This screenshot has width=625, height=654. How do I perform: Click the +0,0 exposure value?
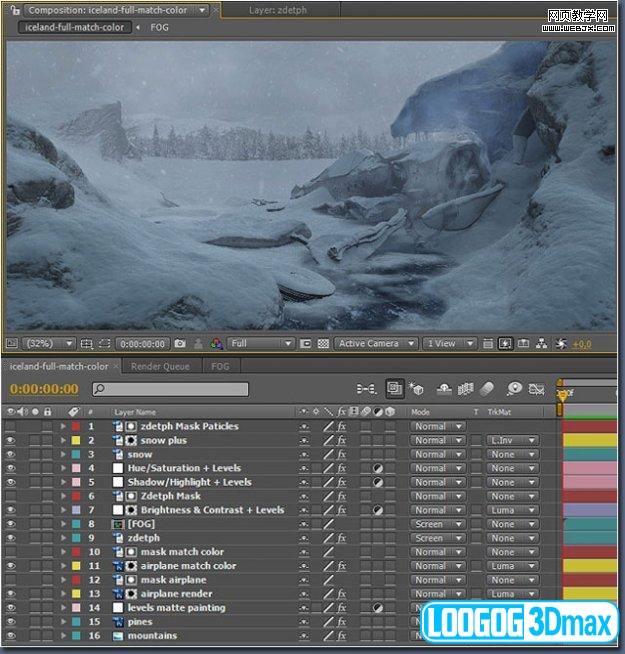point(582,344)
